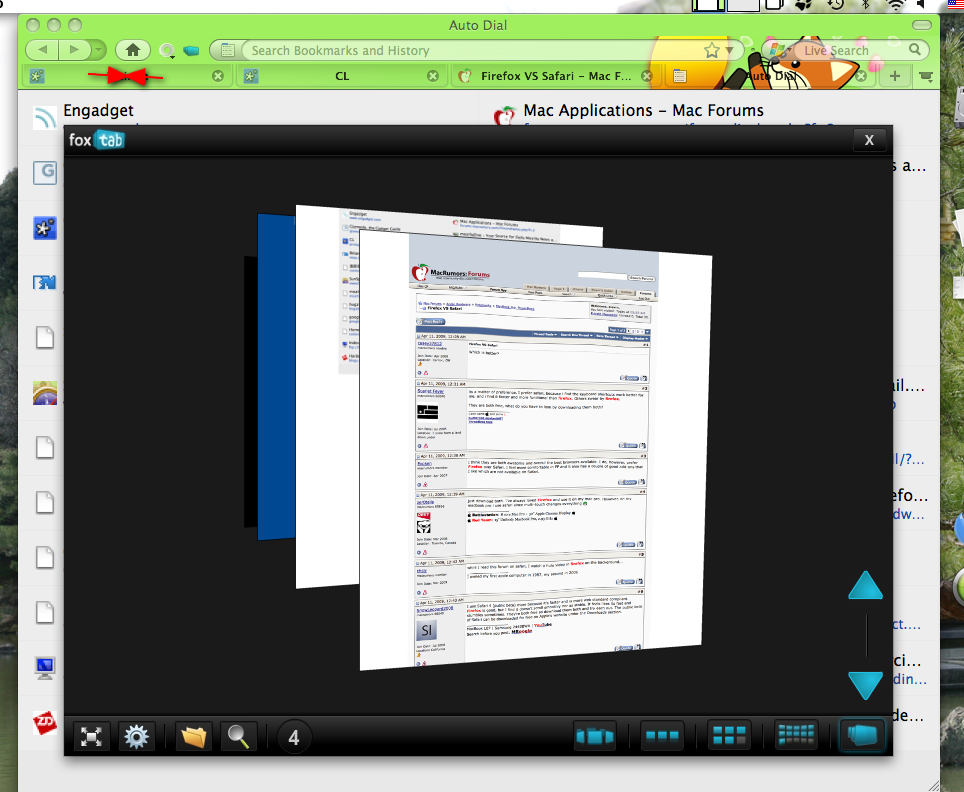
Task: Click the teal FoxTab toolbar icon
Action: point(191,50)
